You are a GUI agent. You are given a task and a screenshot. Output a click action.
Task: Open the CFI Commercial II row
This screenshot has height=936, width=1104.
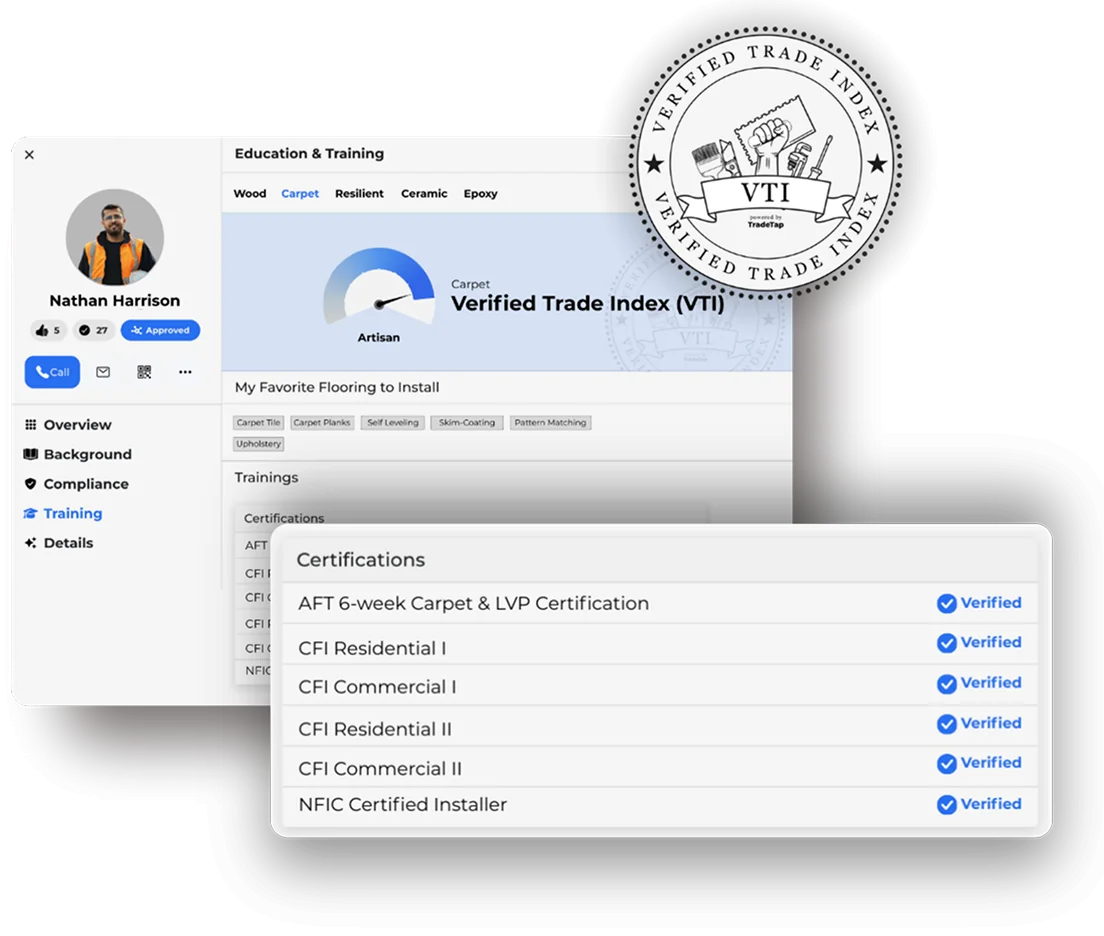[x=660, y=766]
